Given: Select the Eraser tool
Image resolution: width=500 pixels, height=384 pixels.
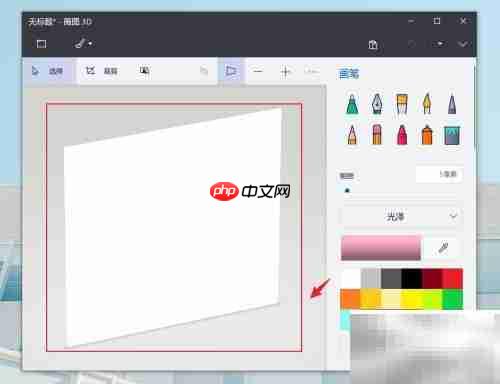Looking at the screenshot, I should [x=377, y=135].
